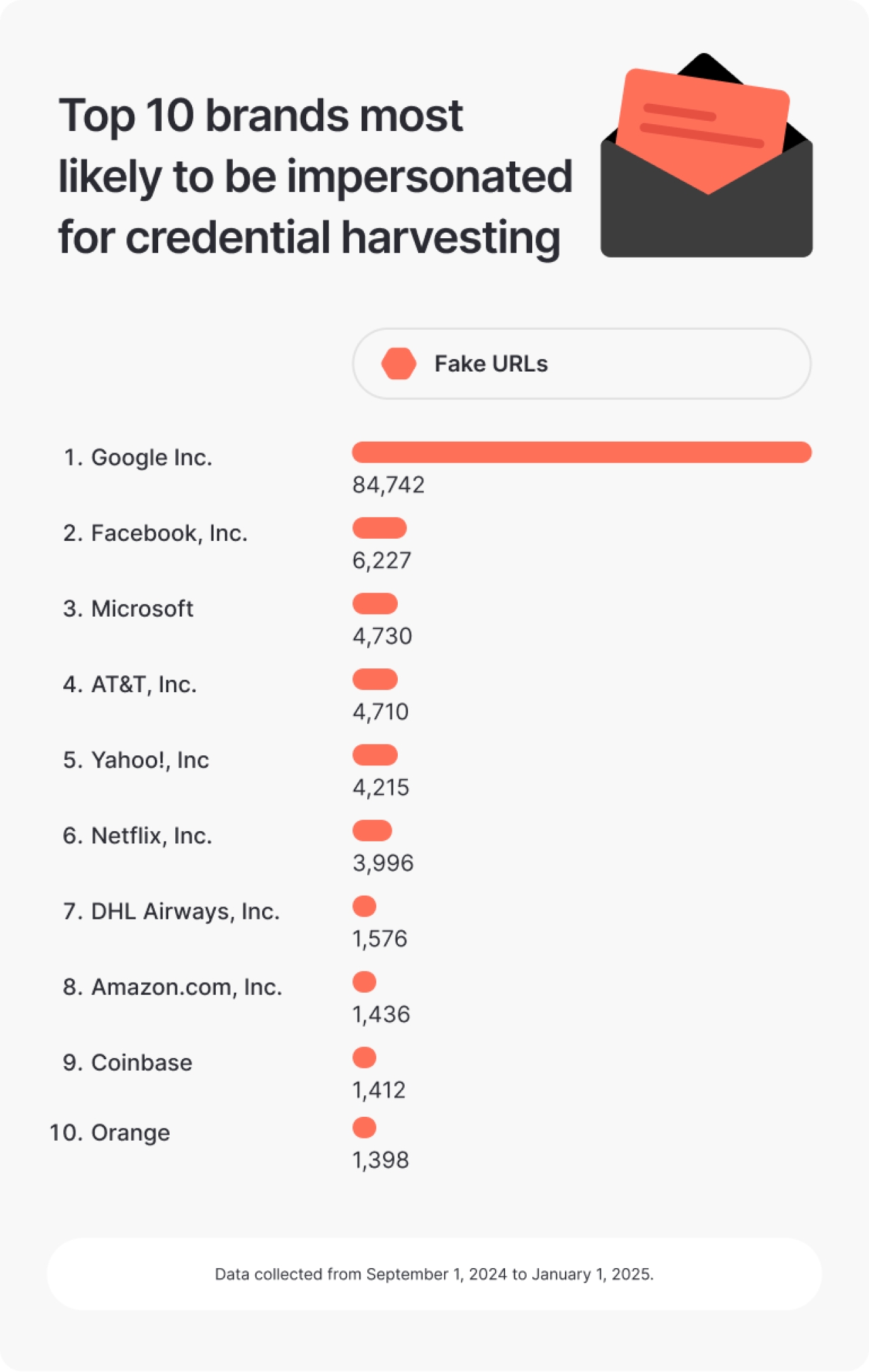Click the AT&T, Inc. bar
Image resolution: width=869 pixels, height=1372 pixels.
click(375, 679)
